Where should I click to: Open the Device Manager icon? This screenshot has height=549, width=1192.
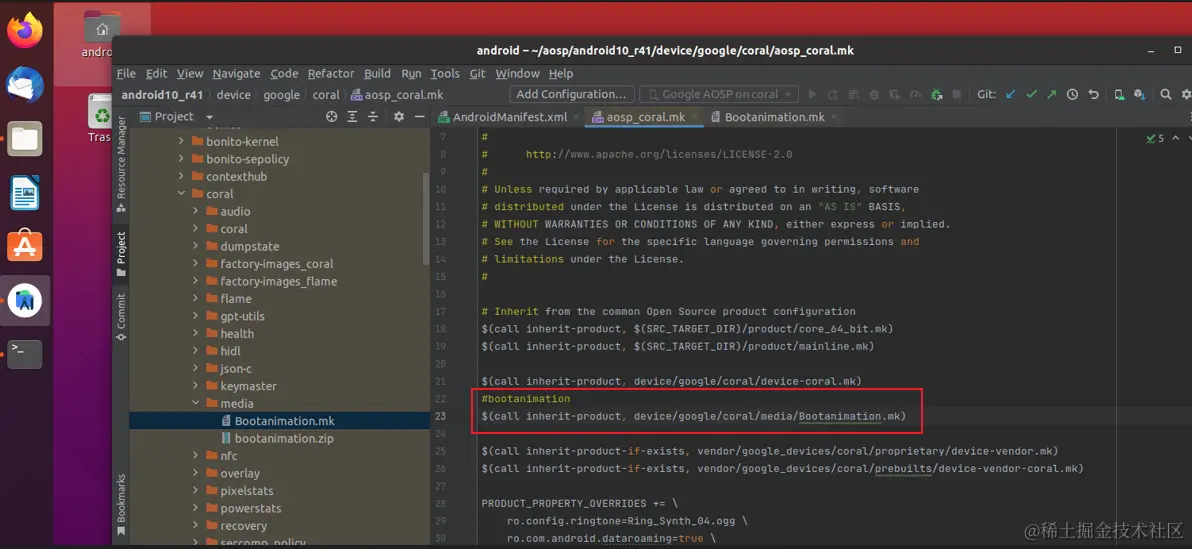[x=1119, y=94]
